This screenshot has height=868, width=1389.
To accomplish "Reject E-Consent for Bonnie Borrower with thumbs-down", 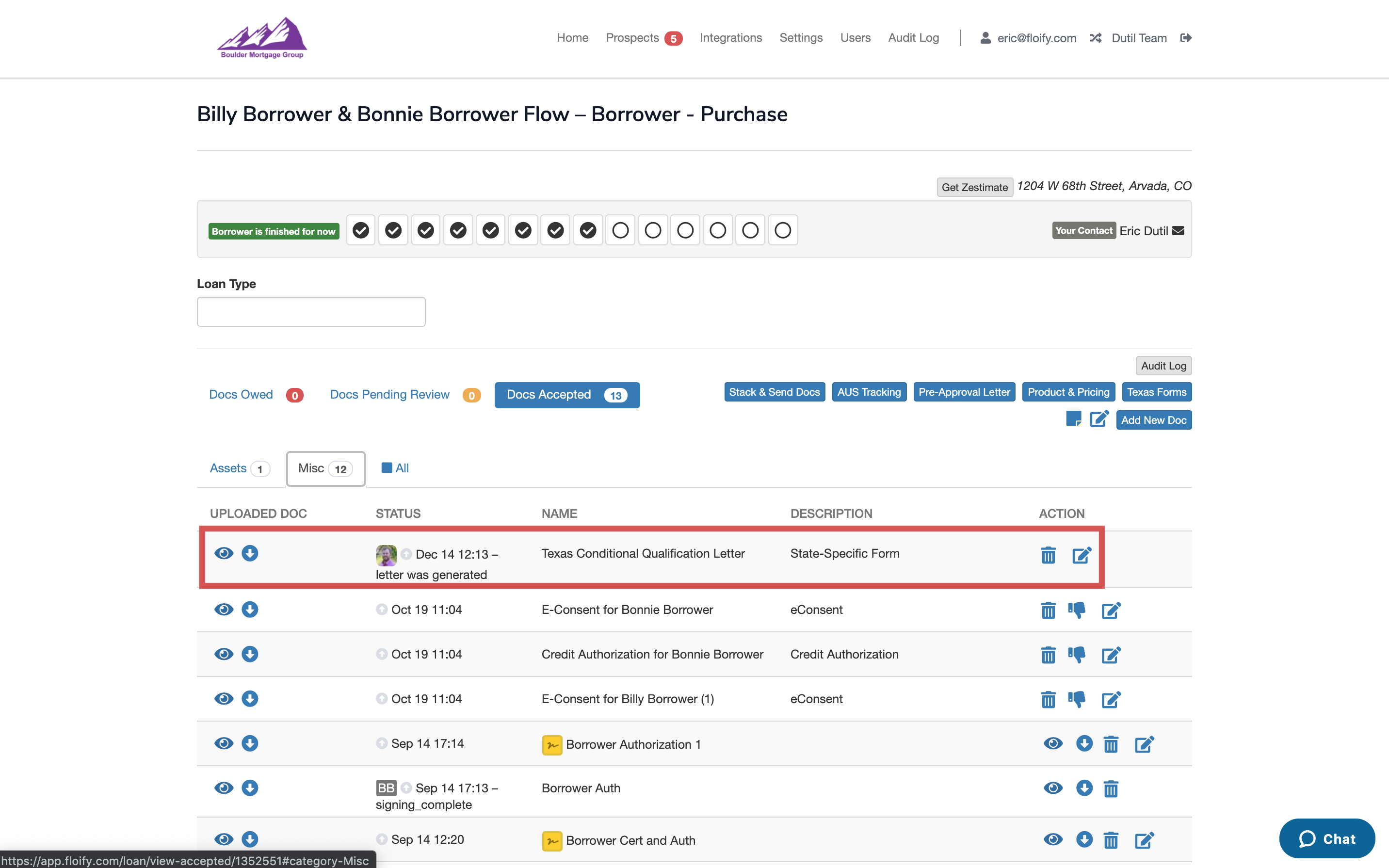I will tap(1077, 610).
